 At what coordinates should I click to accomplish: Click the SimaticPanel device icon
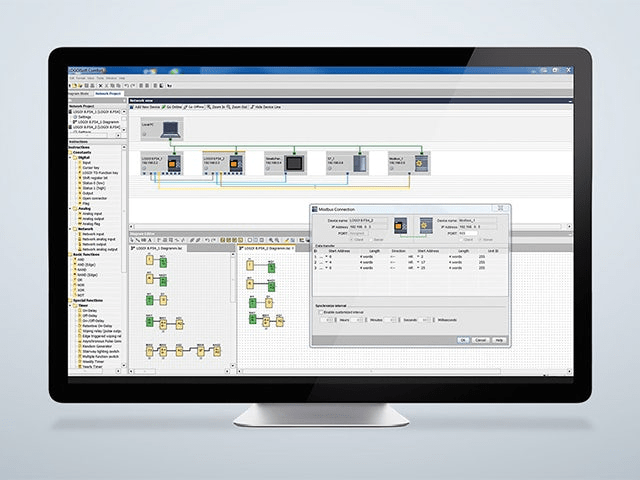click(x=292, y=163)
